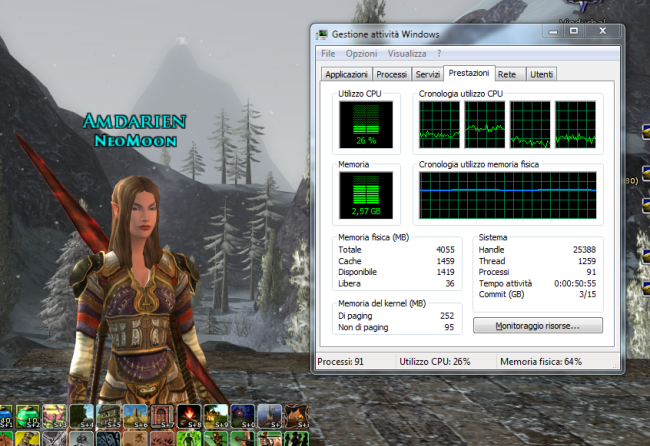The height and width of the screenshot is (446, 650).
Task: Switch to the Rete tab
Action: pyautogui.click(x=507, y=74)
